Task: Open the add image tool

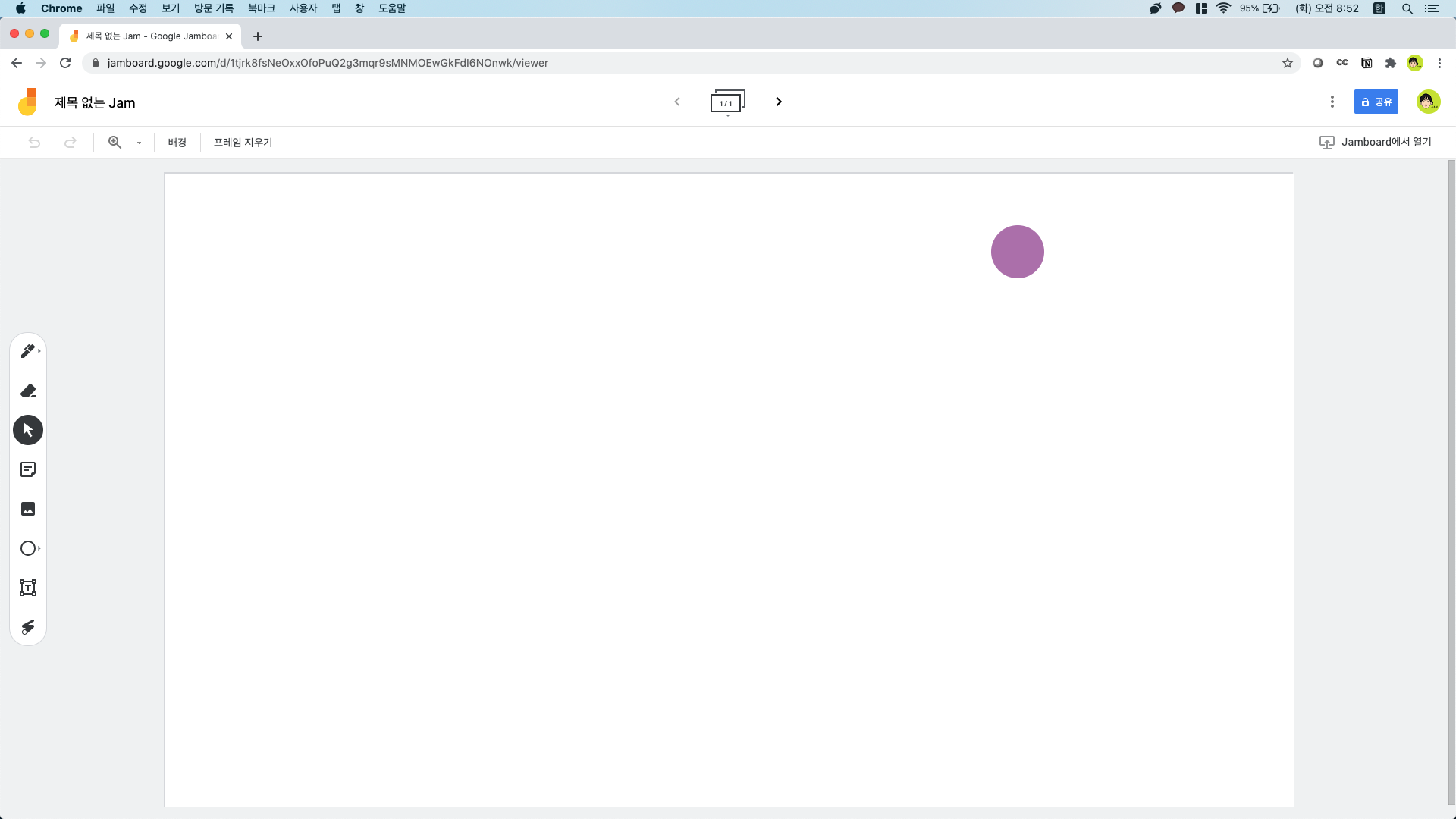Action: [x=28, y=509]
